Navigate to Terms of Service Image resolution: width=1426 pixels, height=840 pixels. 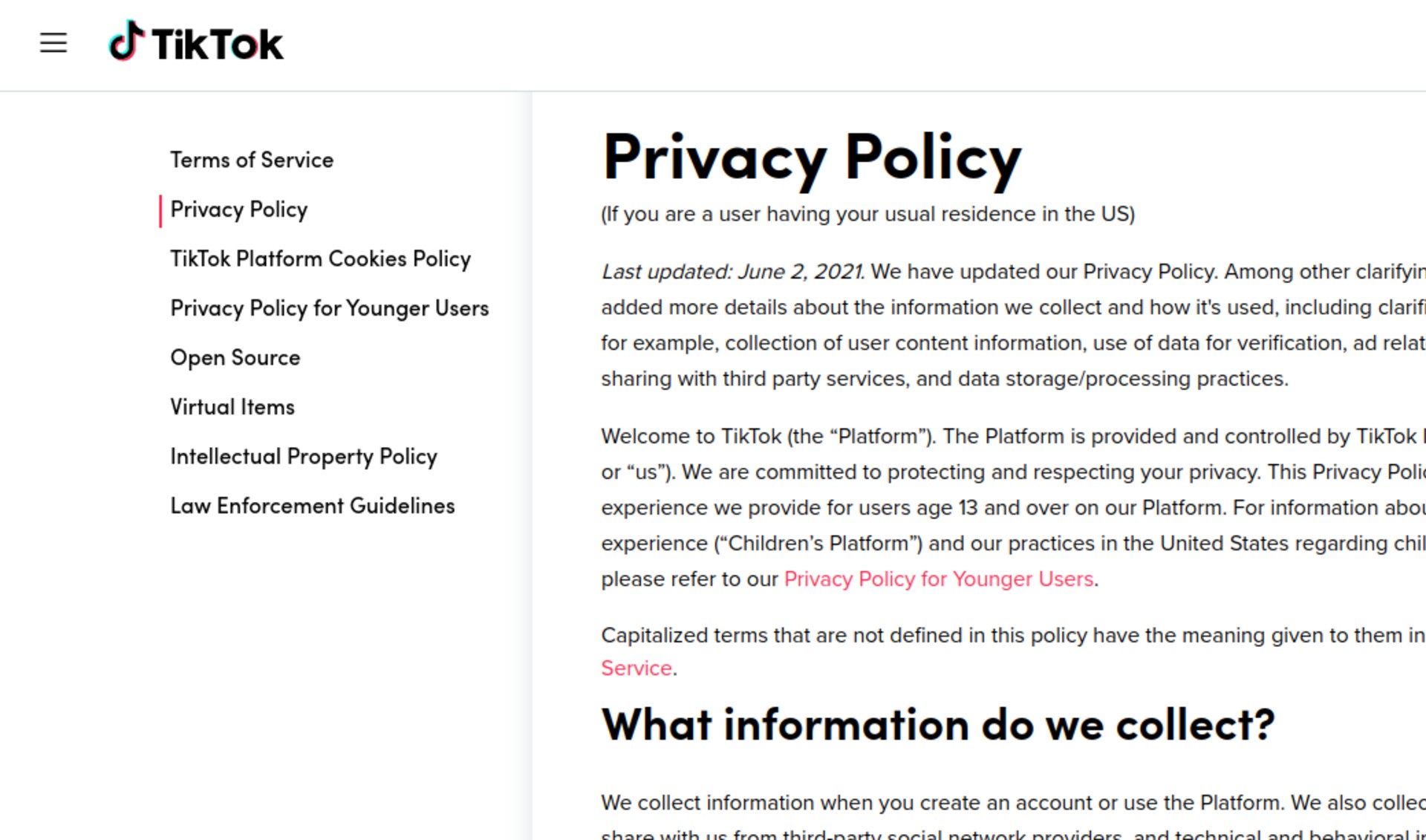click(x=253, y=160)
